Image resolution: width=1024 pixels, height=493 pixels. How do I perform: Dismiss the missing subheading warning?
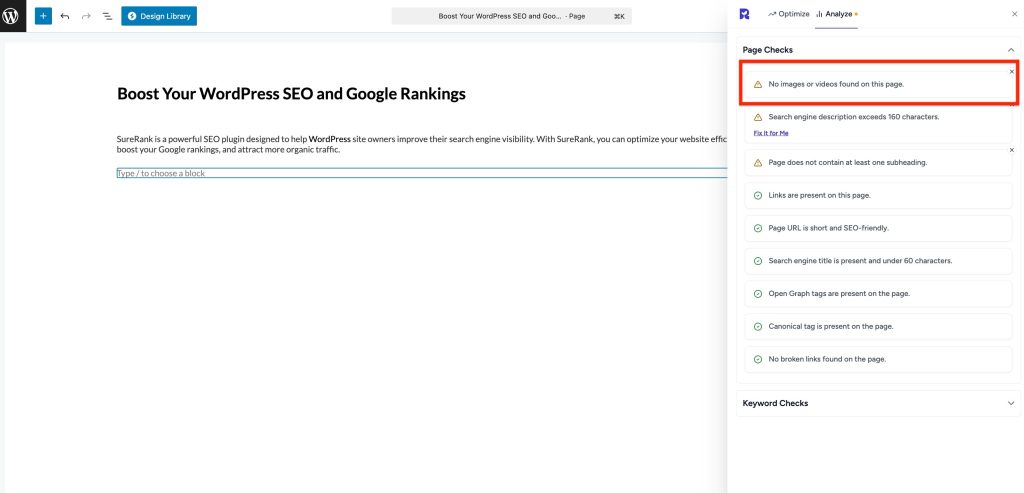(x=1011, y=150)
